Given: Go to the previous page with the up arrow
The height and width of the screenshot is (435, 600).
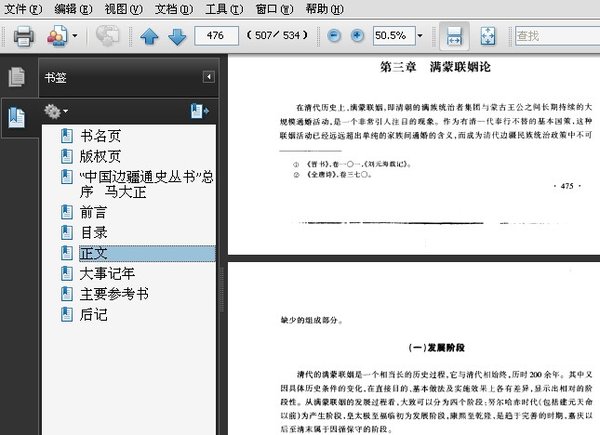Looking at the screenshot, I should 149,37.
